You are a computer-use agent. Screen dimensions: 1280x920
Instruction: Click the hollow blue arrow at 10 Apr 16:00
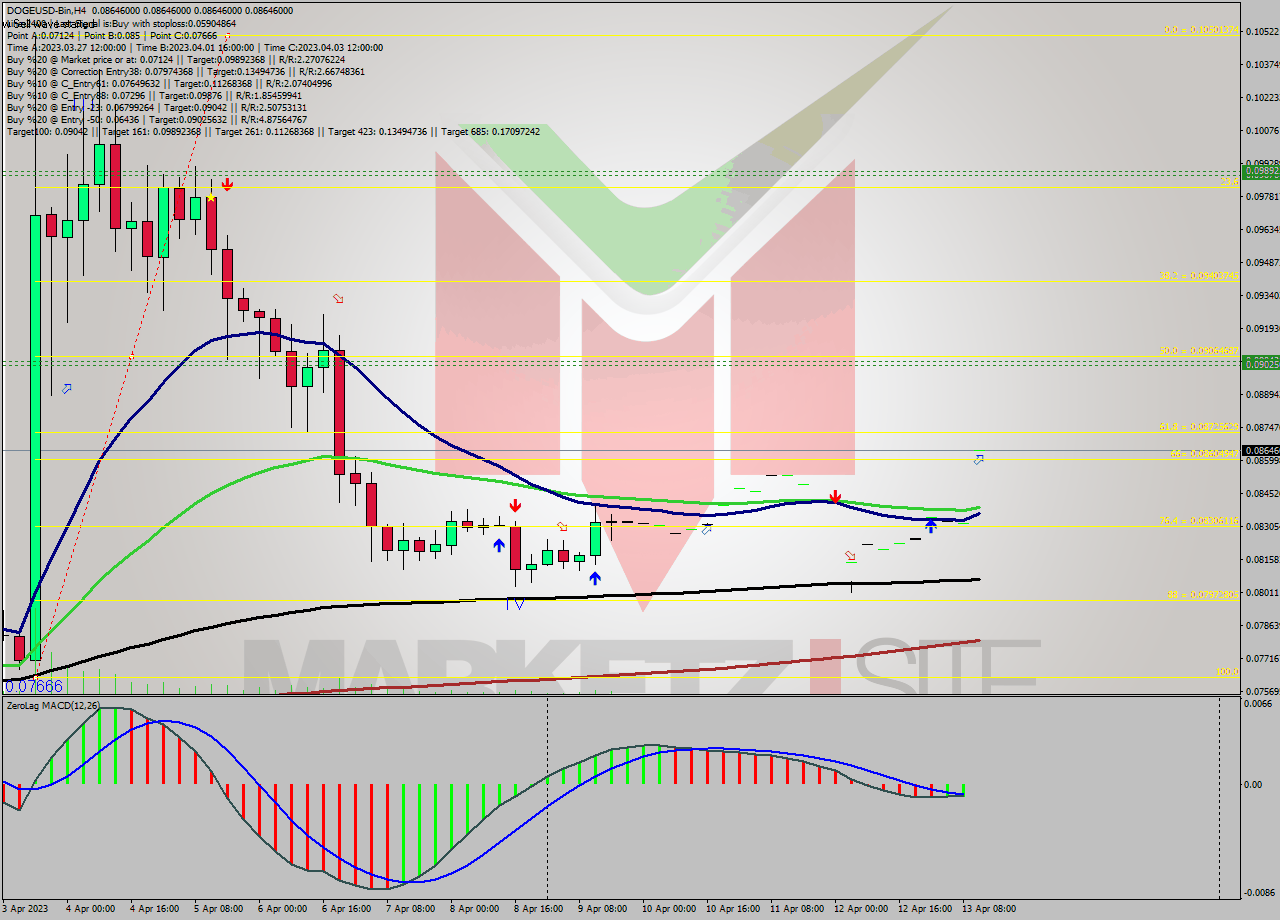coord(706,529)
